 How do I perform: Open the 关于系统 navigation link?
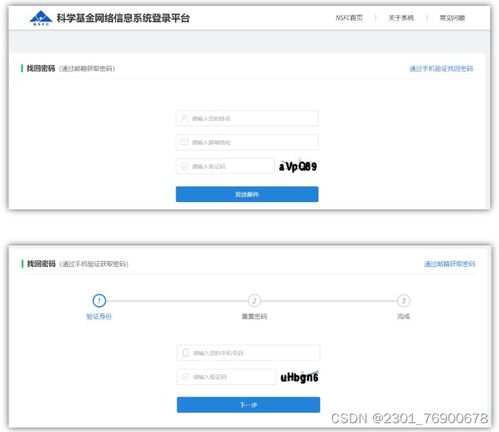point(401,18)
